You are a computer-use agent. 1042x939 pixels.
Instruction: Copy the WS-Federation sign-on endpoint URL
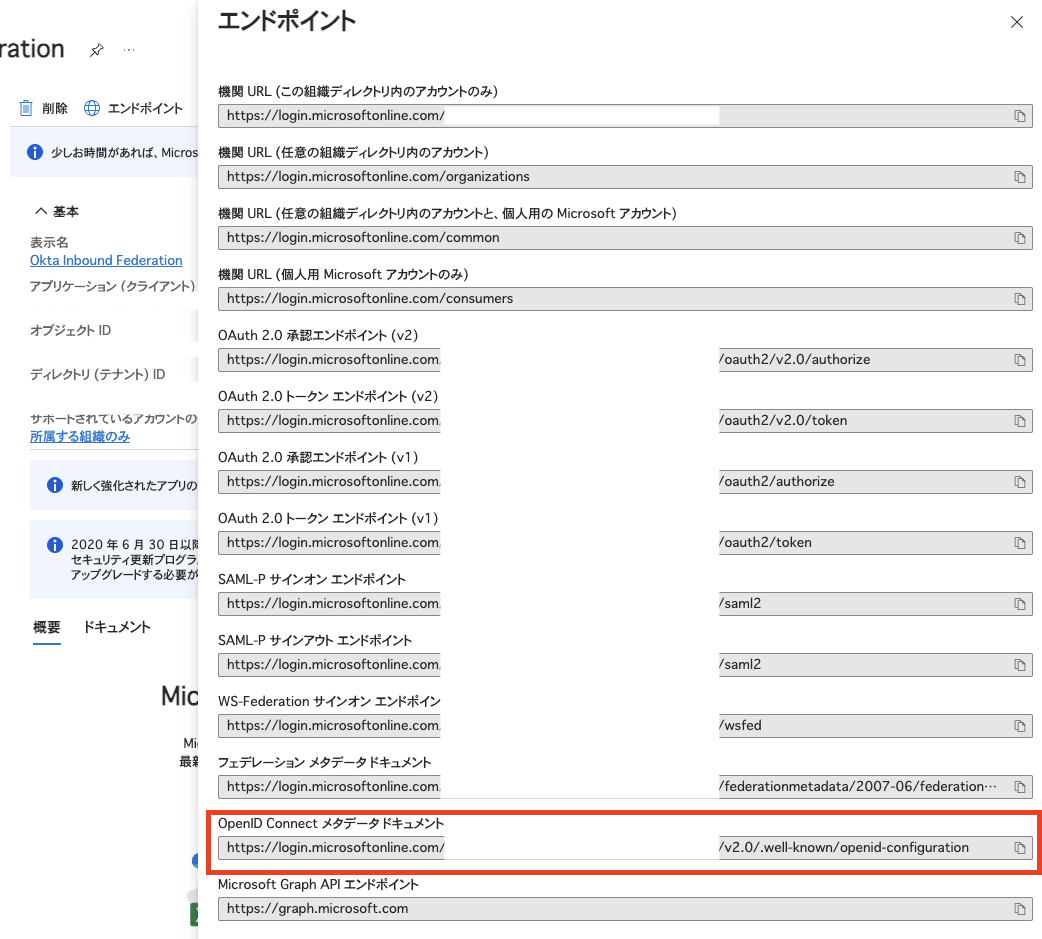pyautogui.click(x=1020, y=726)
